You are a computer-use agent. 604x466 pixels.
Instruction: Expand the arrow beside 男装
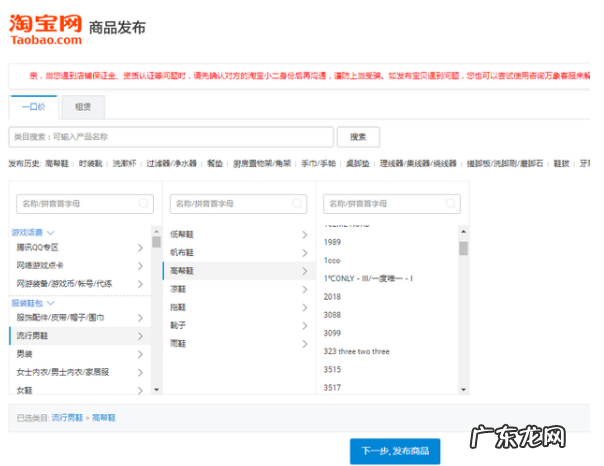click(140, 354)
